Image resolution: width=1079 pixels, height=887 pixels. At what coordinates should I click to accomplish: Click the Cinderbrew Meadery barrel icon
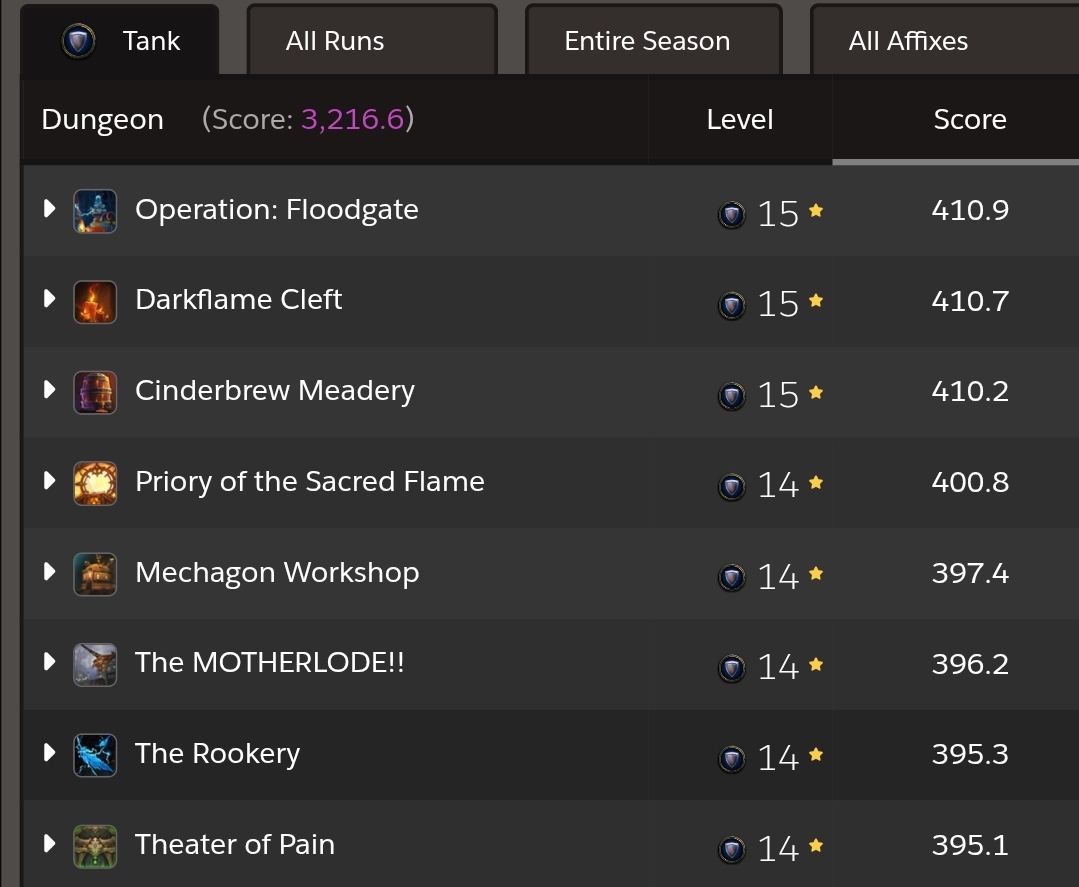[95, 393]
